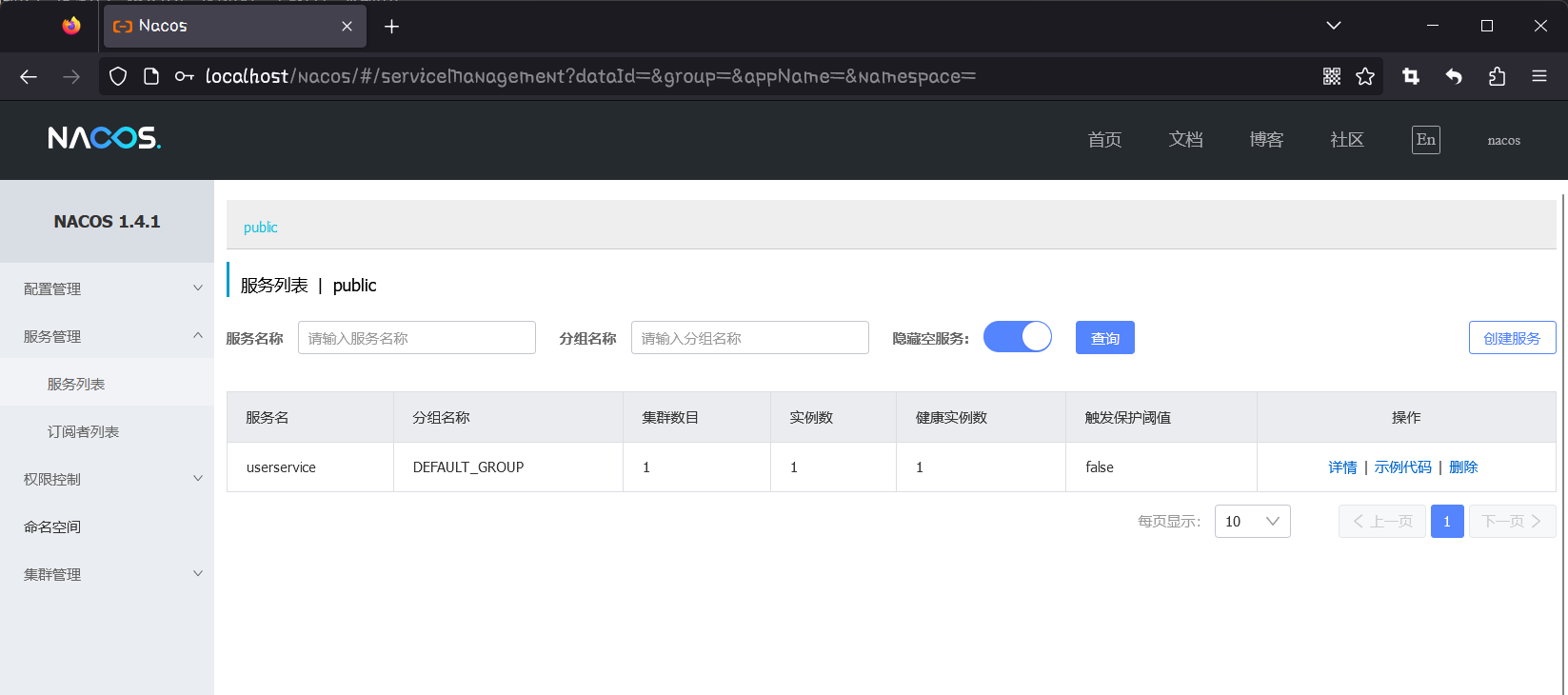This screenshot has width=1568, height=695.
Task: Click the nacos user name in the header
Action: click(x=1504, y=141)
